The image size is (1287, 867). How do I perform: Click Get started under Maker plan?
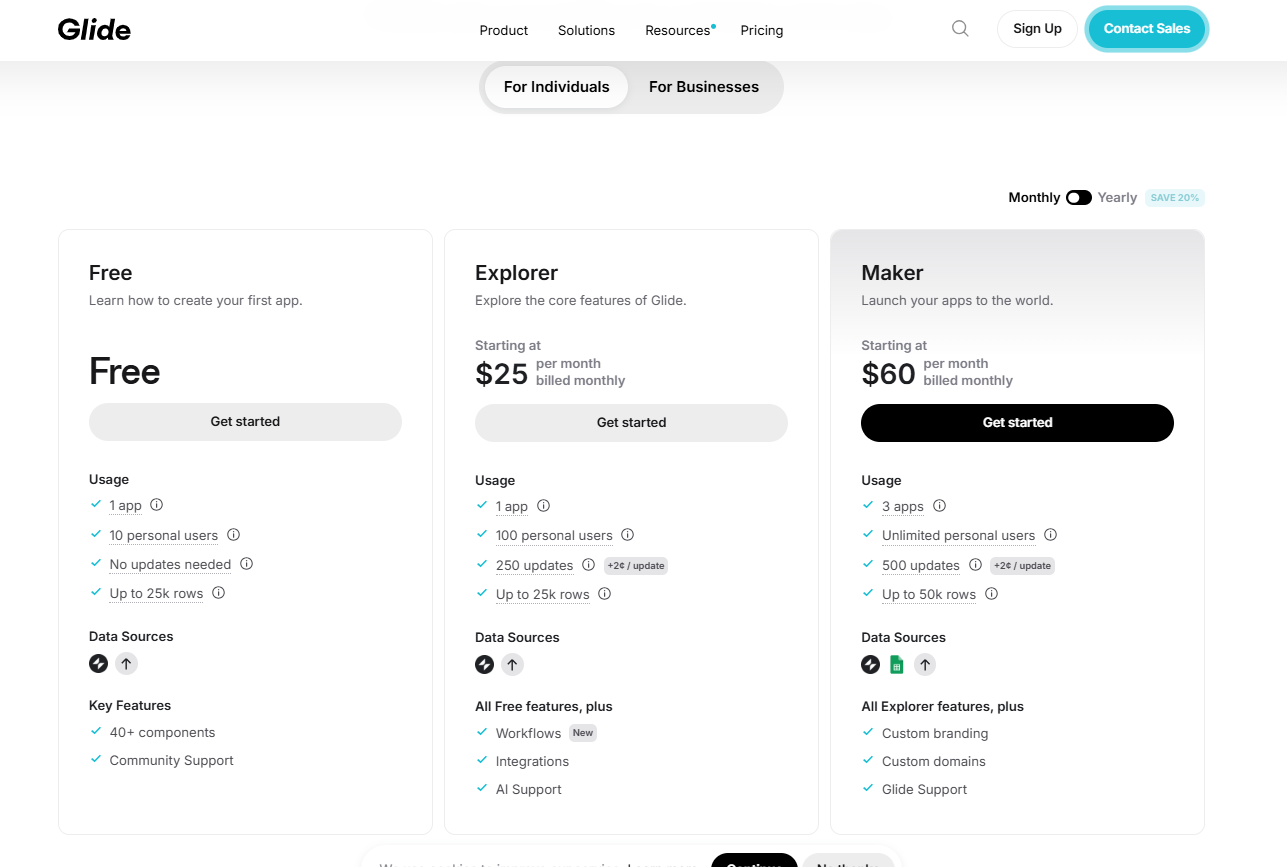tap(1017, 422)
